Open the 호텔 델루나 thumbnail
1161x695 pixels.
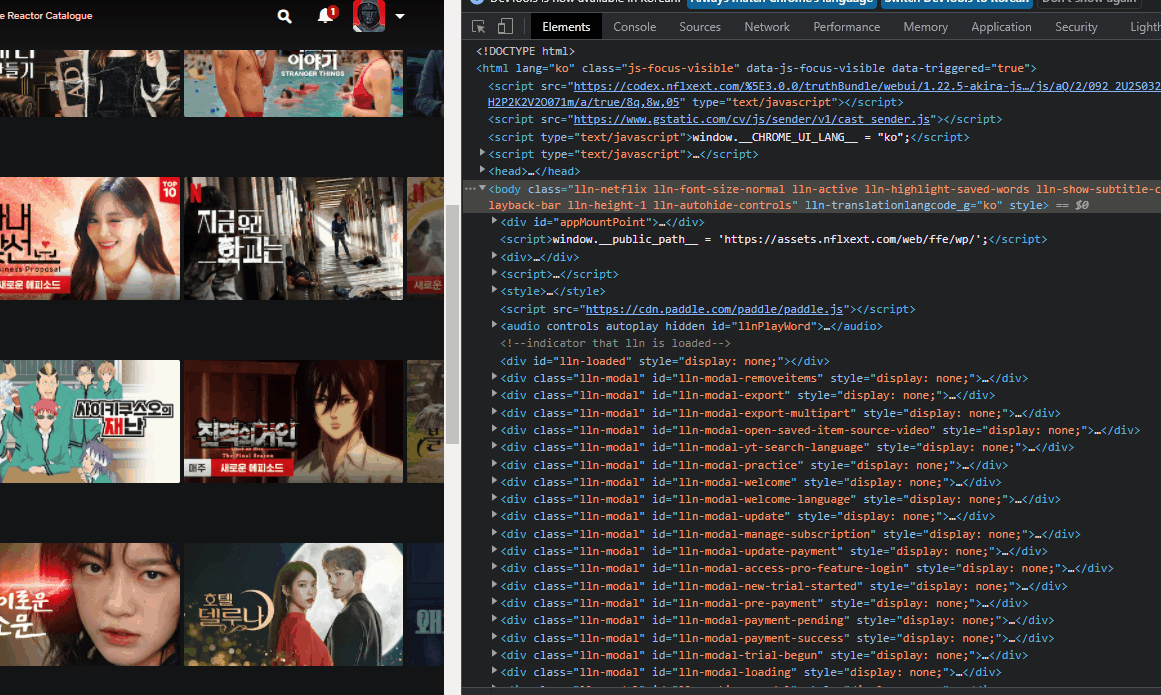[x=293, y=605]
